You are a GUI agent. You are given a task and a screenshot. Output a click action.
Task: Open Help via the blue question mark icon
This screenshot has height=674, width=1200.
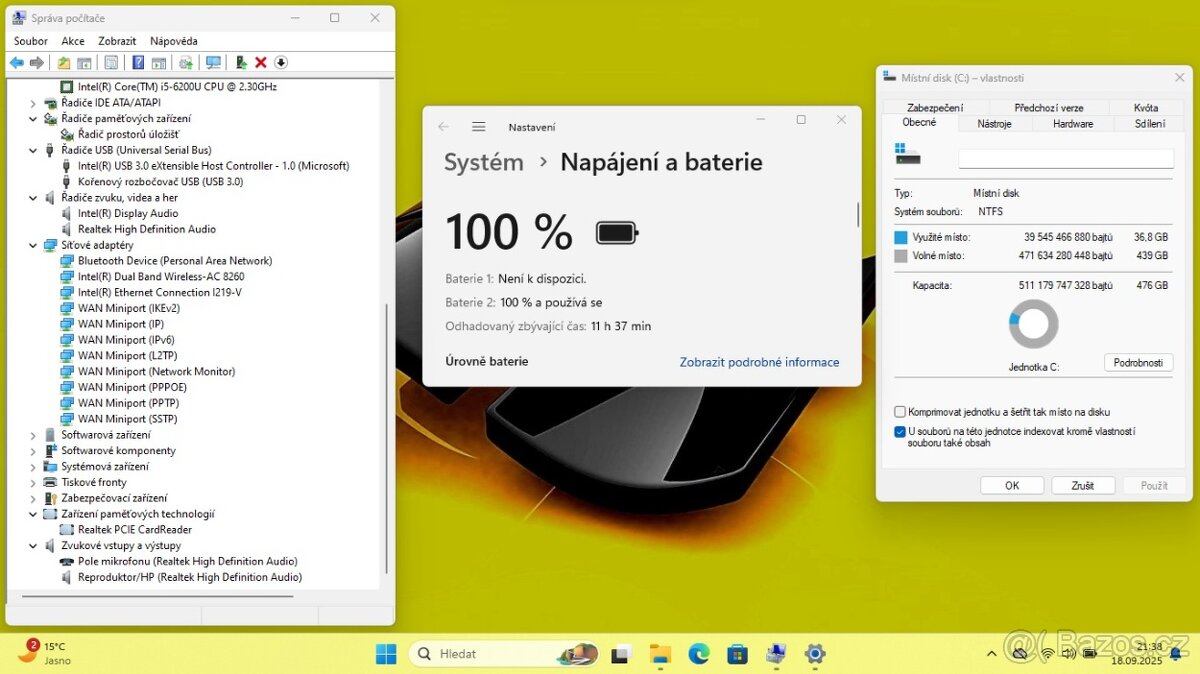pyautogui.click(x=137, y=62)
